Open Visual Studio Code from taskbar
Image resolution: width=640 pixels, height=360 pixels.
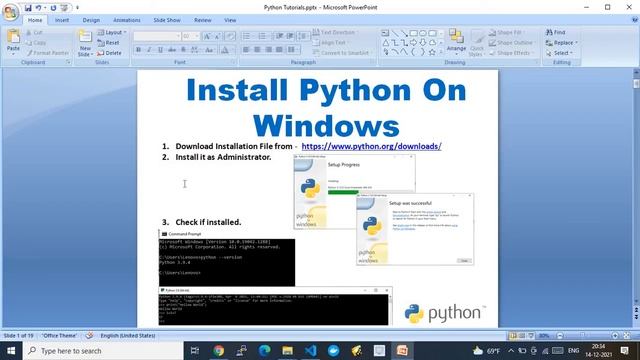coord(310,351)
